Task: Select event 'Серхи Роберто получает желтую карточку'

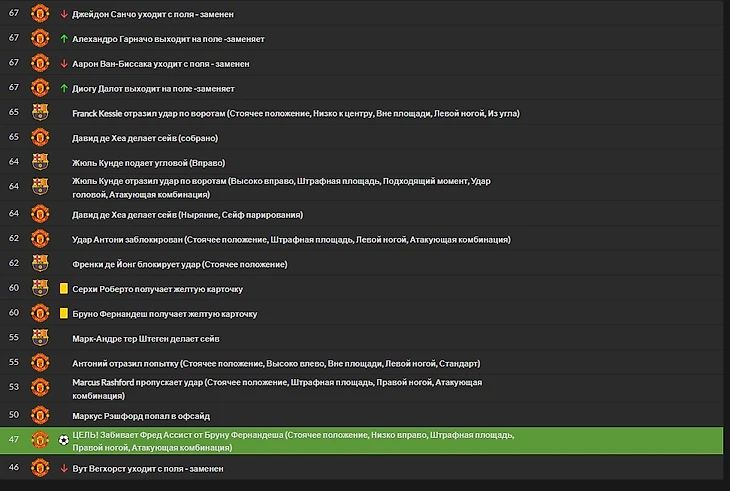Action: (157, 289)
